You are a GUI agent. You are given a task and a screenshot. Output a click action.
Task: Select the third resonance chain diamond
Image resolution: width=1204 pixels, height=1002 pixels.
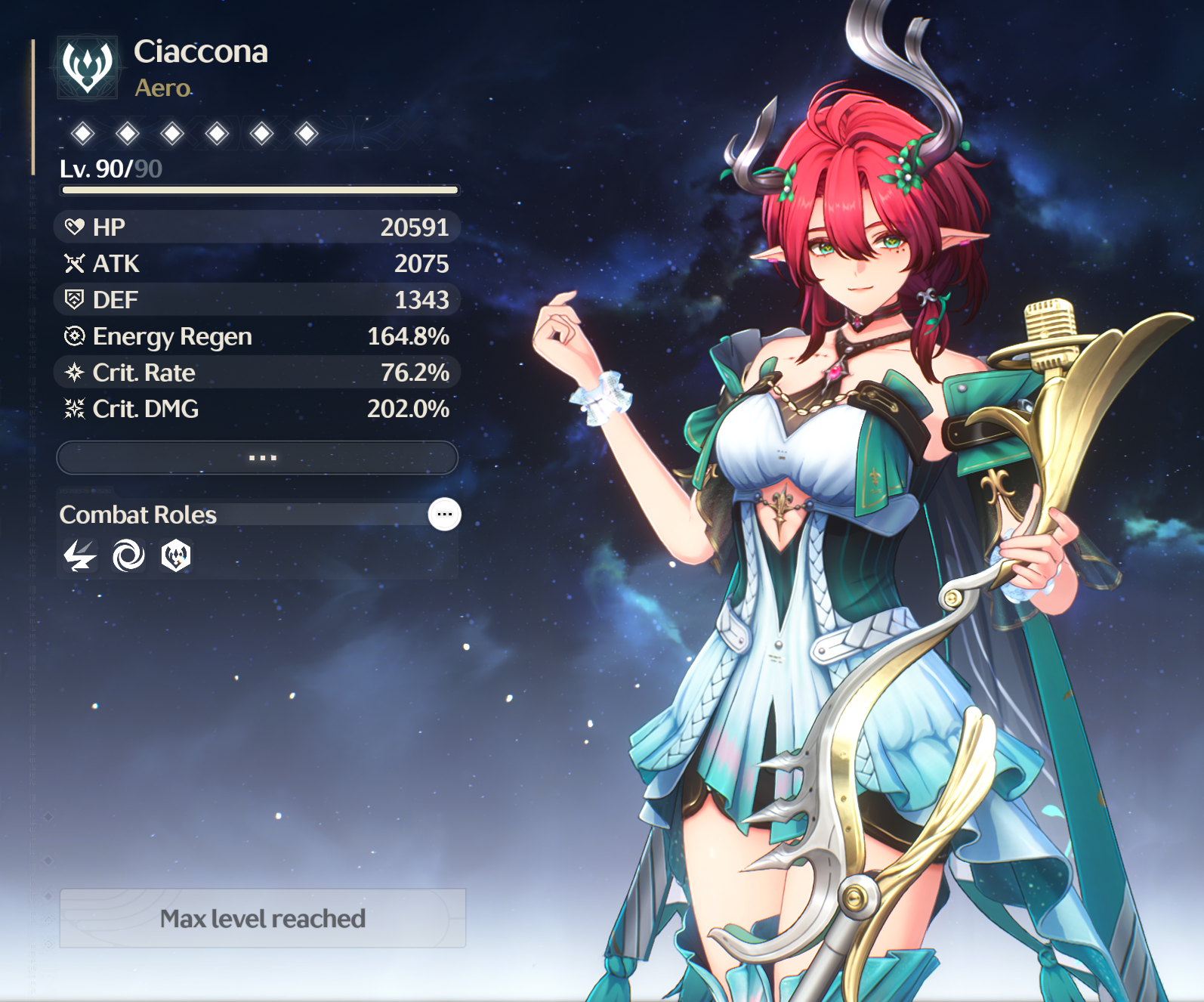pyautogui.click(x=172, y=134)
